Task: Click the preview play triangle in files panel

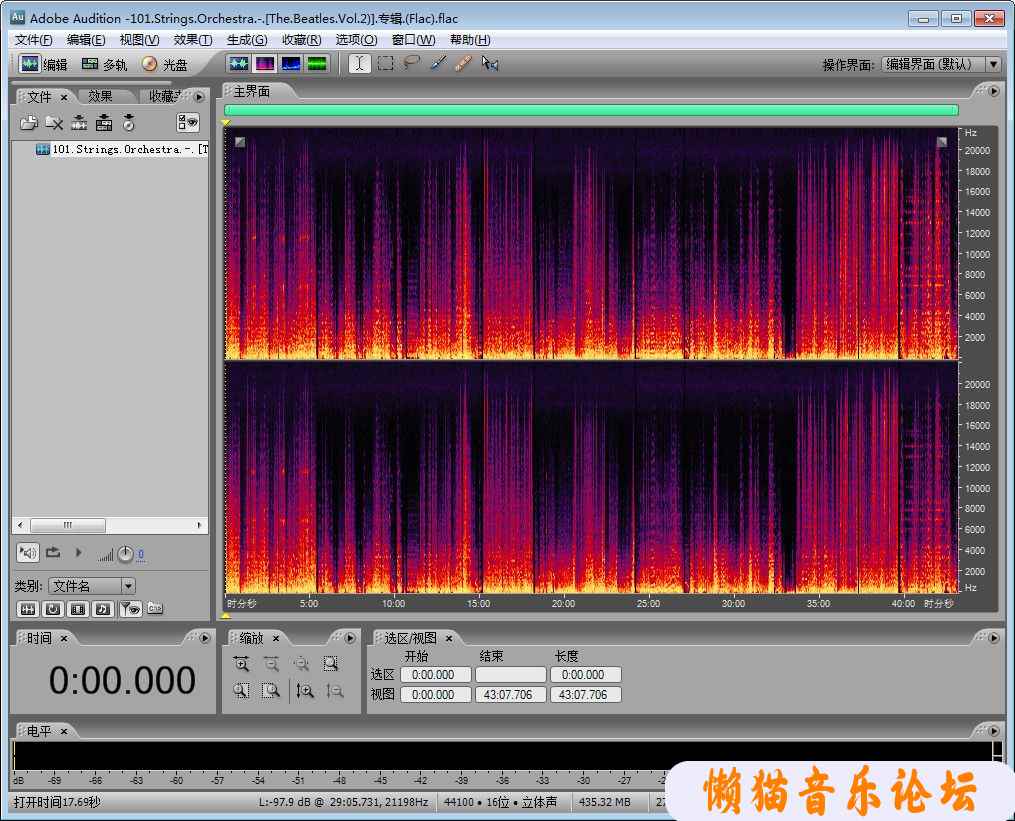Action: click(x=79, y=553)
